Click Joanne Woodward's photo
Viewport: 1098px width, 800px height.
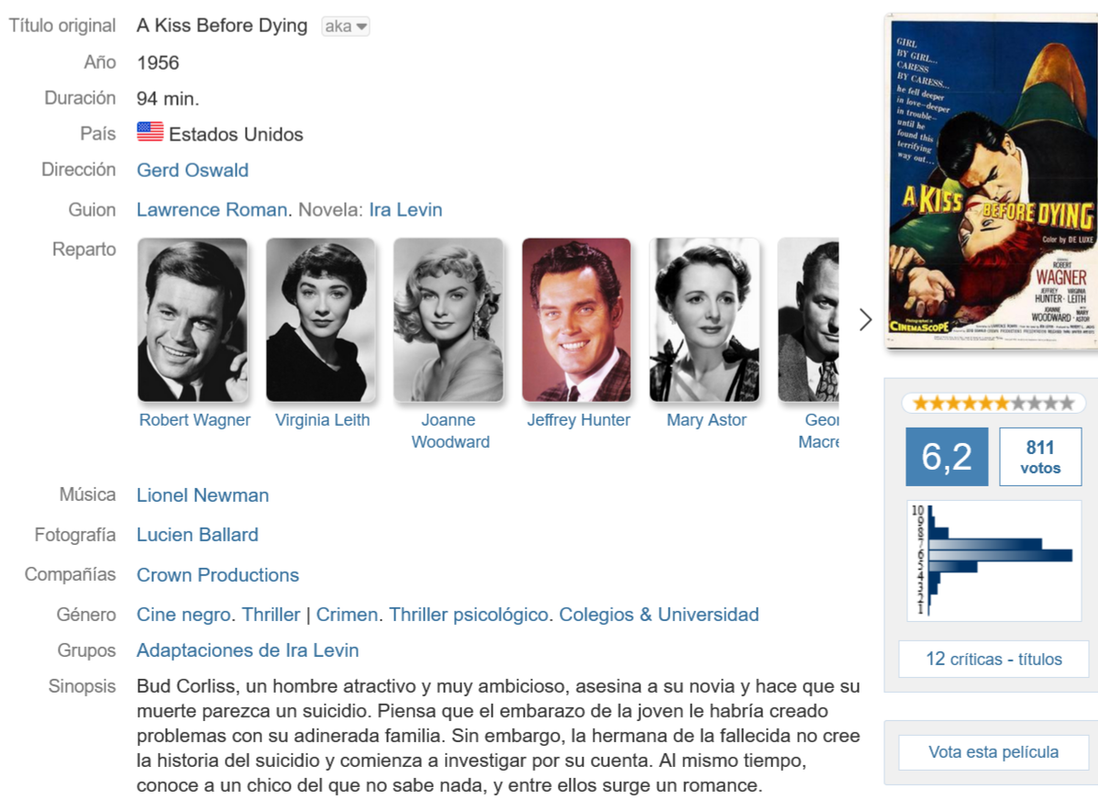(448, 320)
